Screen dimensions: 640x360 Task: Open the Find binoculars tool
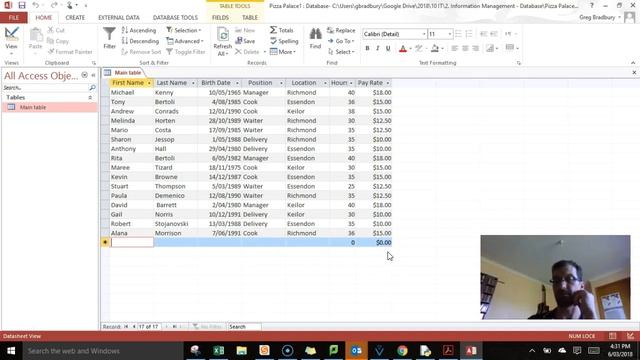click(315, 38)
